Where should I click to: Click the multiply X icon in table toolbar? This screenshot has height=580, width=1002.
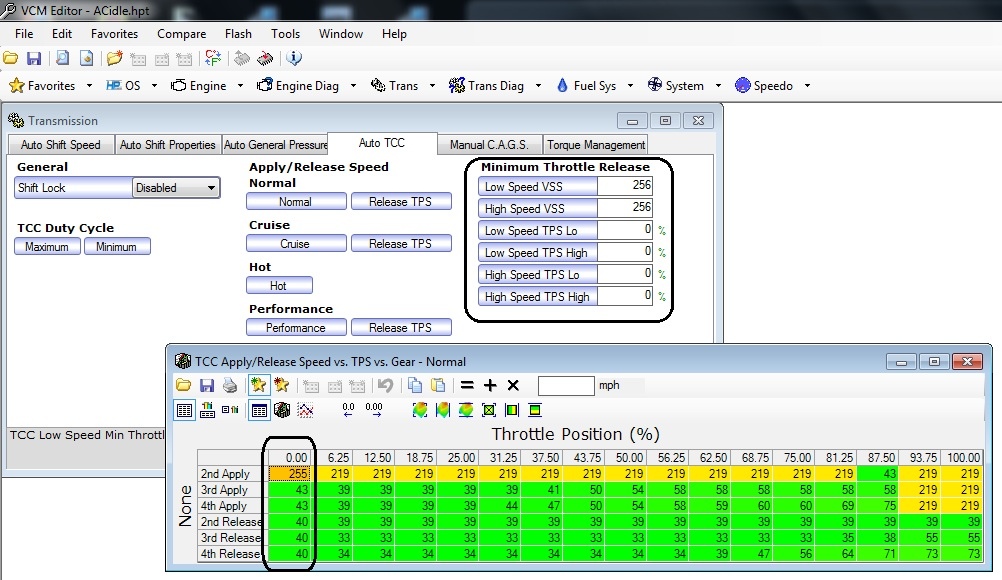tap(513, 385)
